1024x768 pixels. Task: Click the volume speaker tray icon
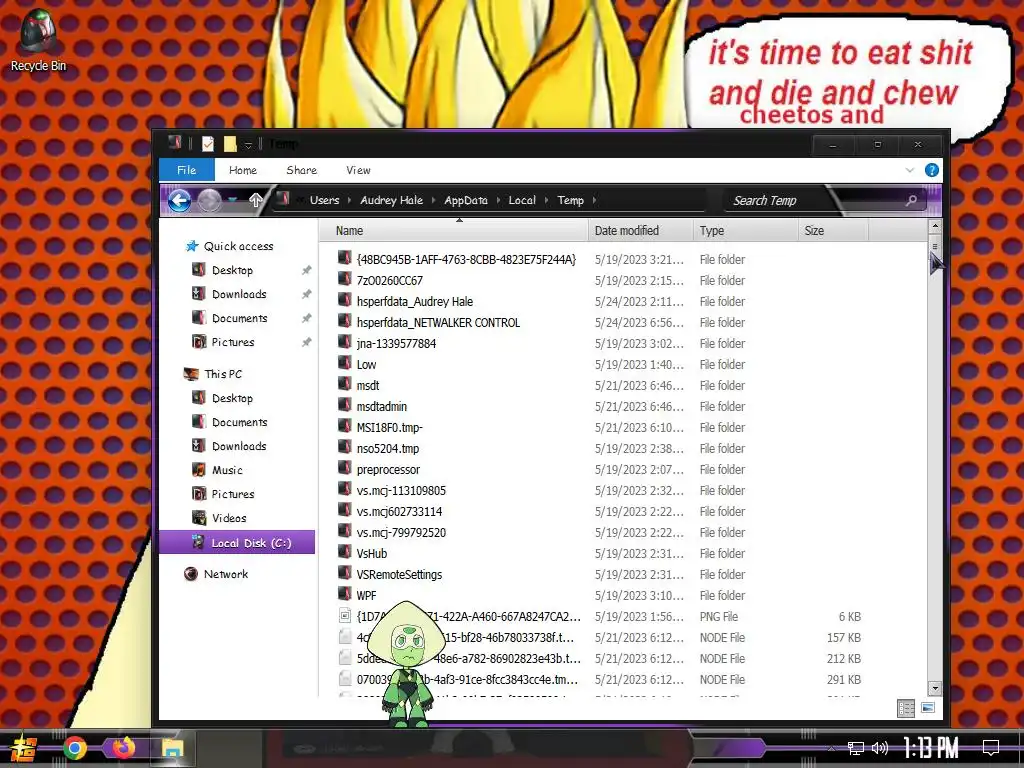(880, 748)
